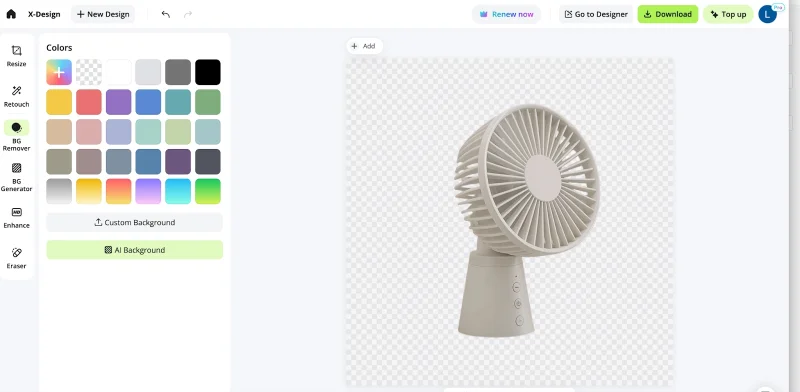Open the Resize tool
Screen dimensions: 800x392
16,56
